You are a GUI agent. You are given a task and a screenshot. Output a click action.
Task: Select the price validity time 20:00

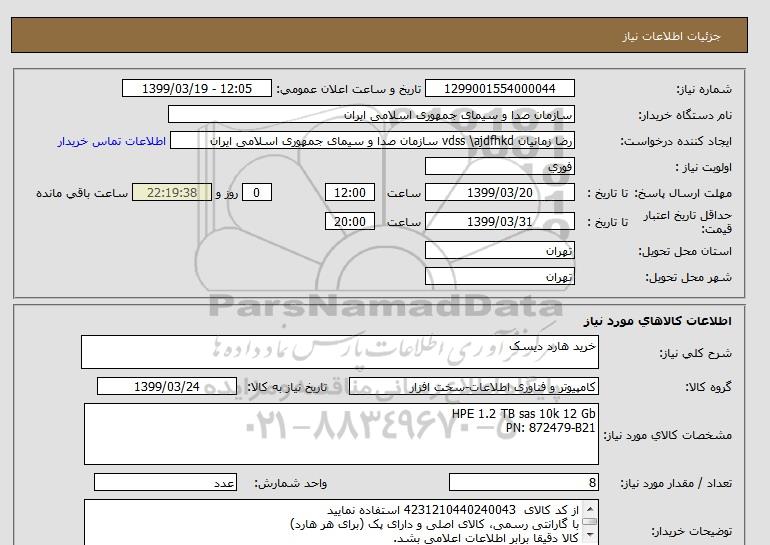[x=350, y=221]
